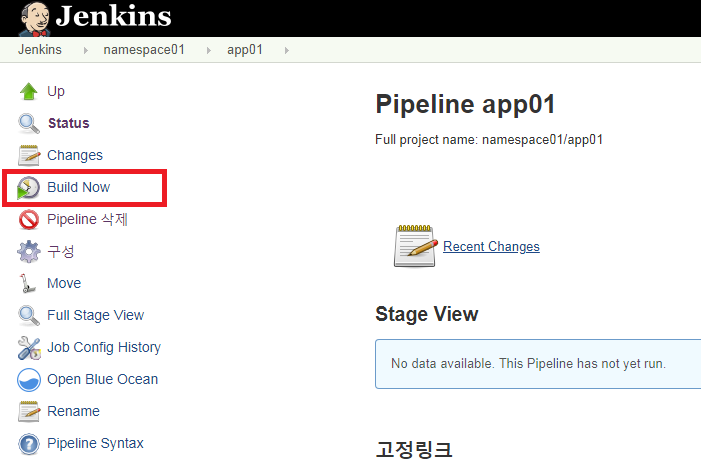Click the 구성 gear icon
The width and height of the screenshot is (701, 473).
[x=29, y=251]
